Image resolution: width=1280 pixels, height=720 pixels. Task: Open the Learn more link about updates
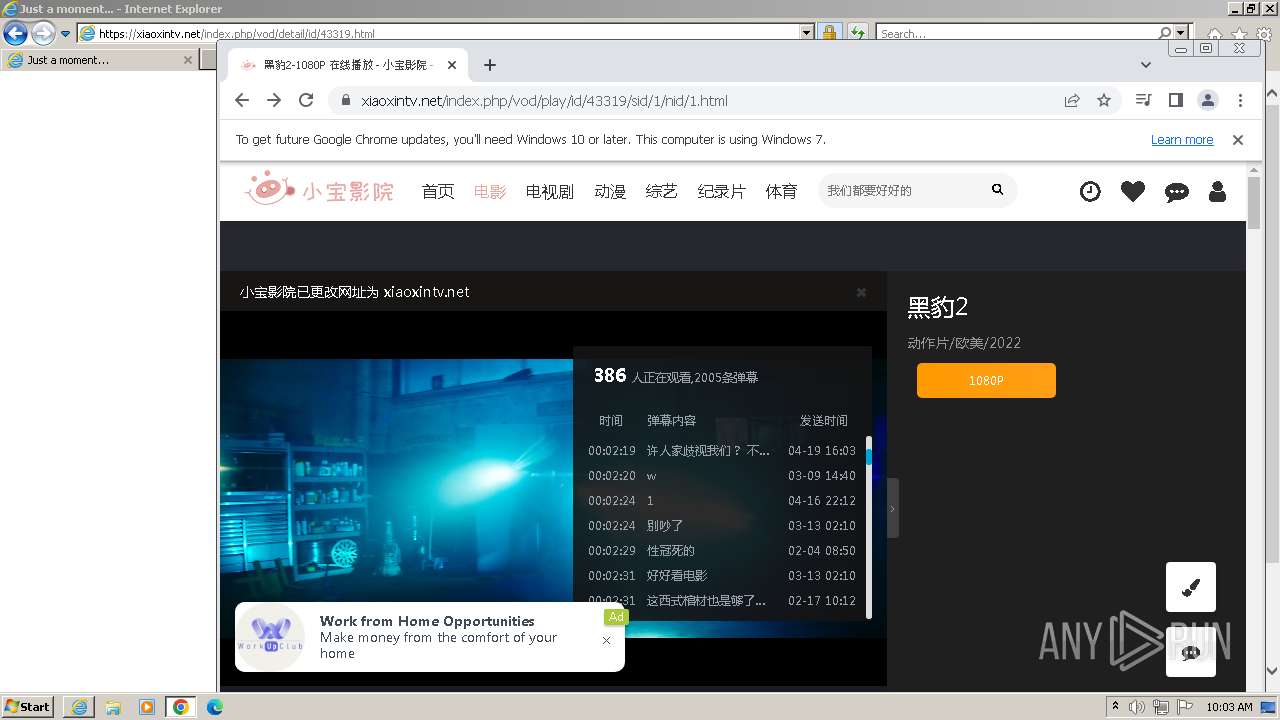click(x=1182, y=140)
